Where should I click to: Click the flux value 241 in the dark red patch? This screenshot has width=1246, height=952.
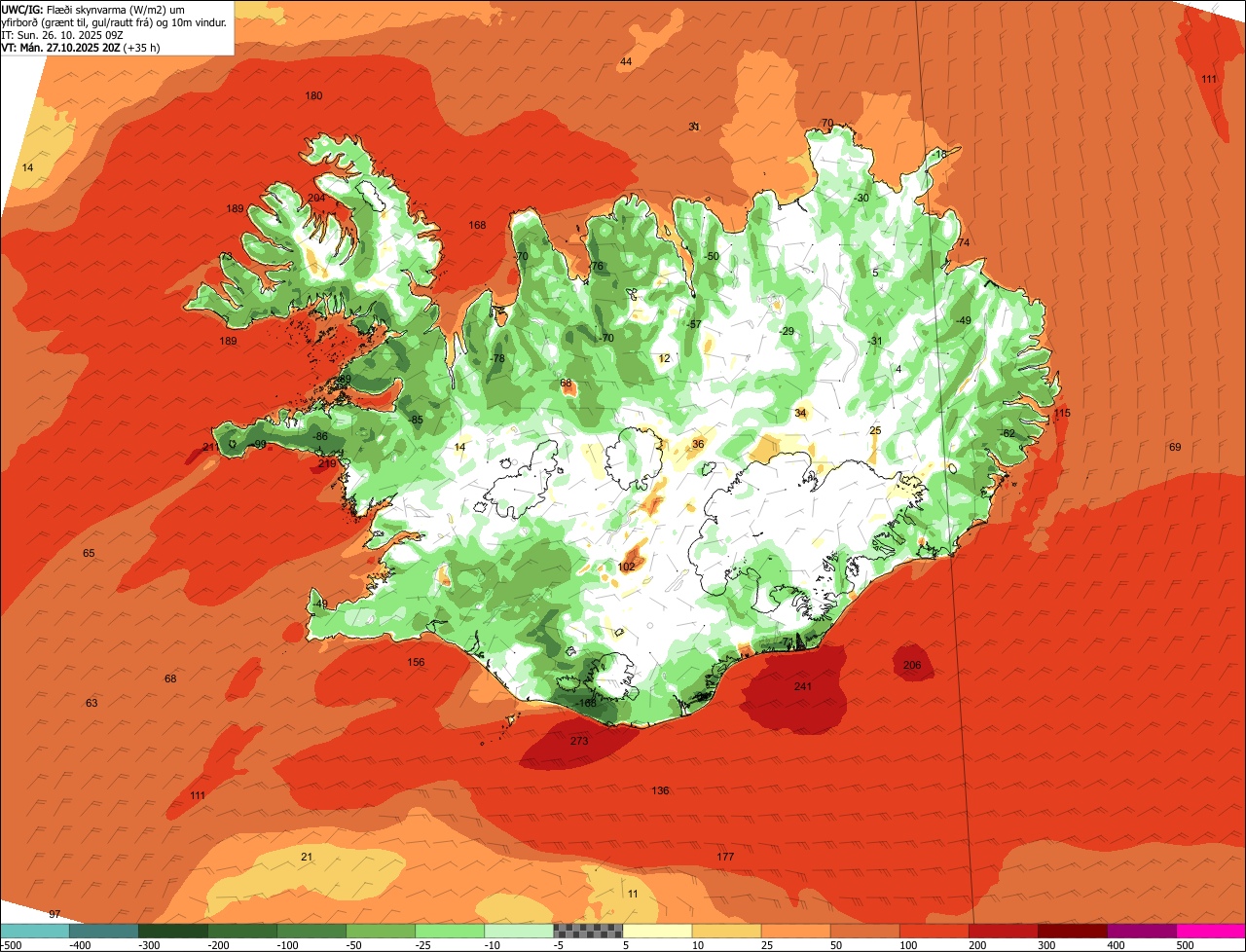tap(803, 686)
